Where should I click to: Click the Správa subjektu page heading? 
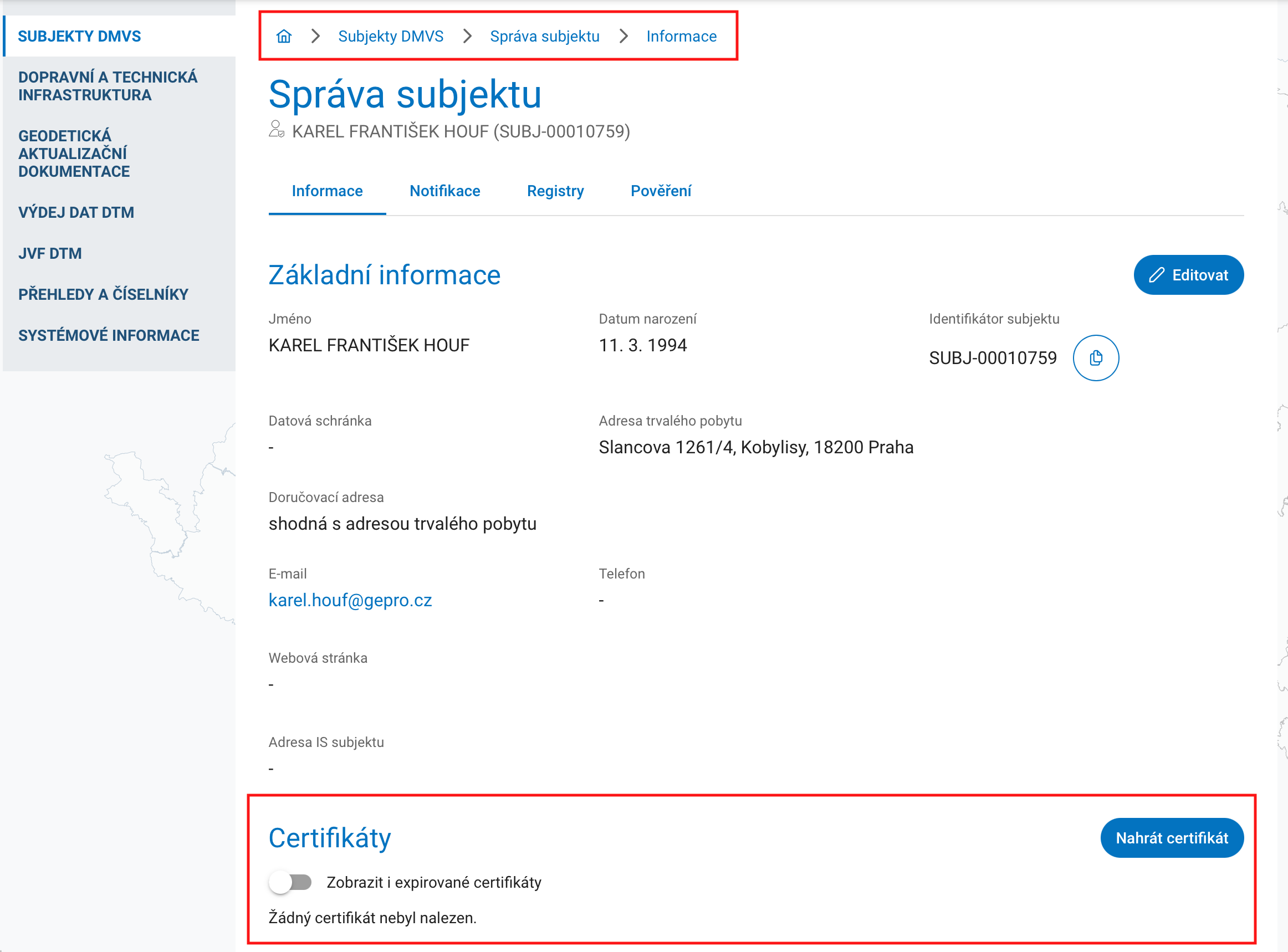pos(405,95)
